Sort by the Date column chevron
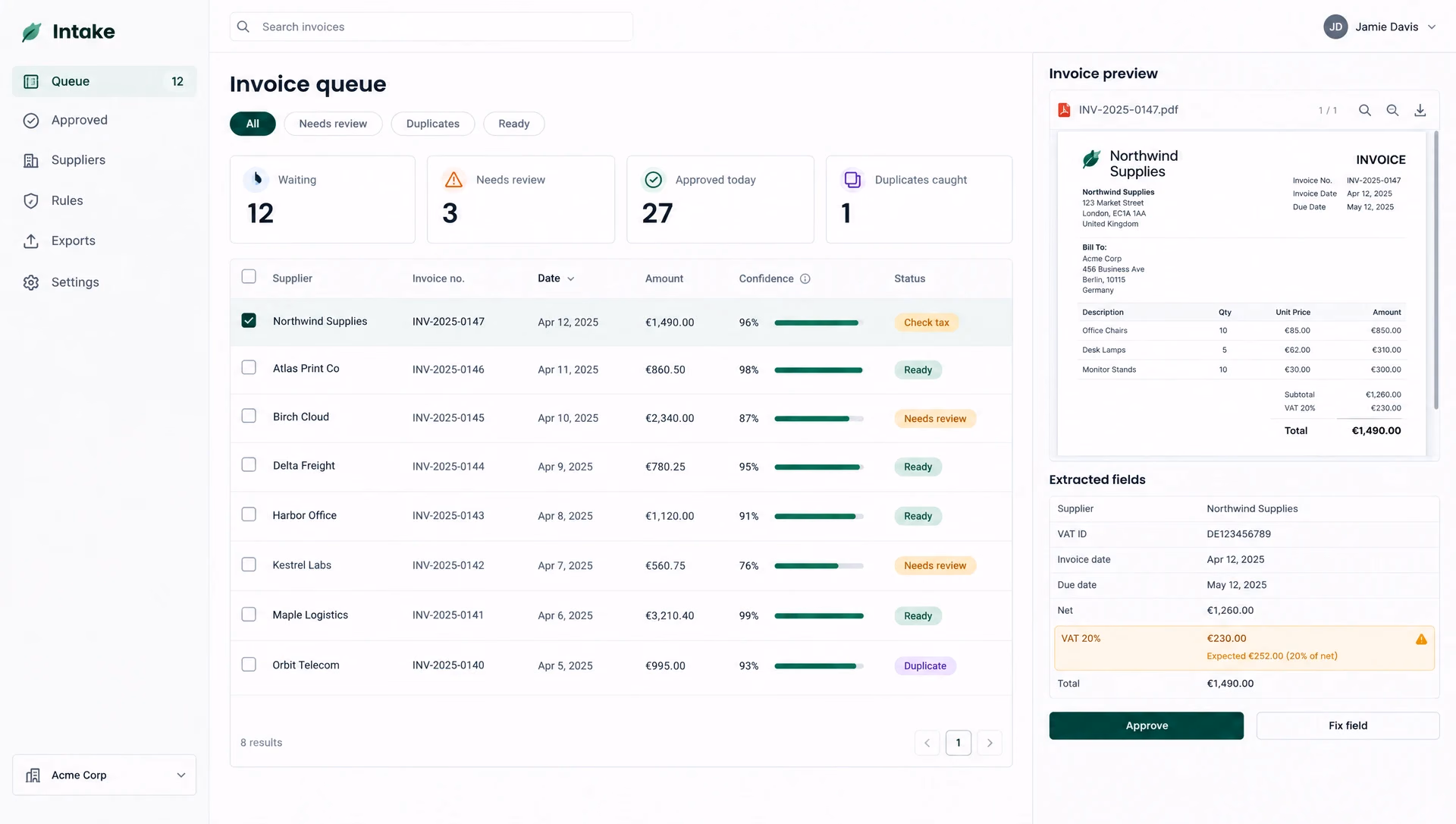This screenshot has height=824, width=1456. pyautogui.click(x=571, y=279)
